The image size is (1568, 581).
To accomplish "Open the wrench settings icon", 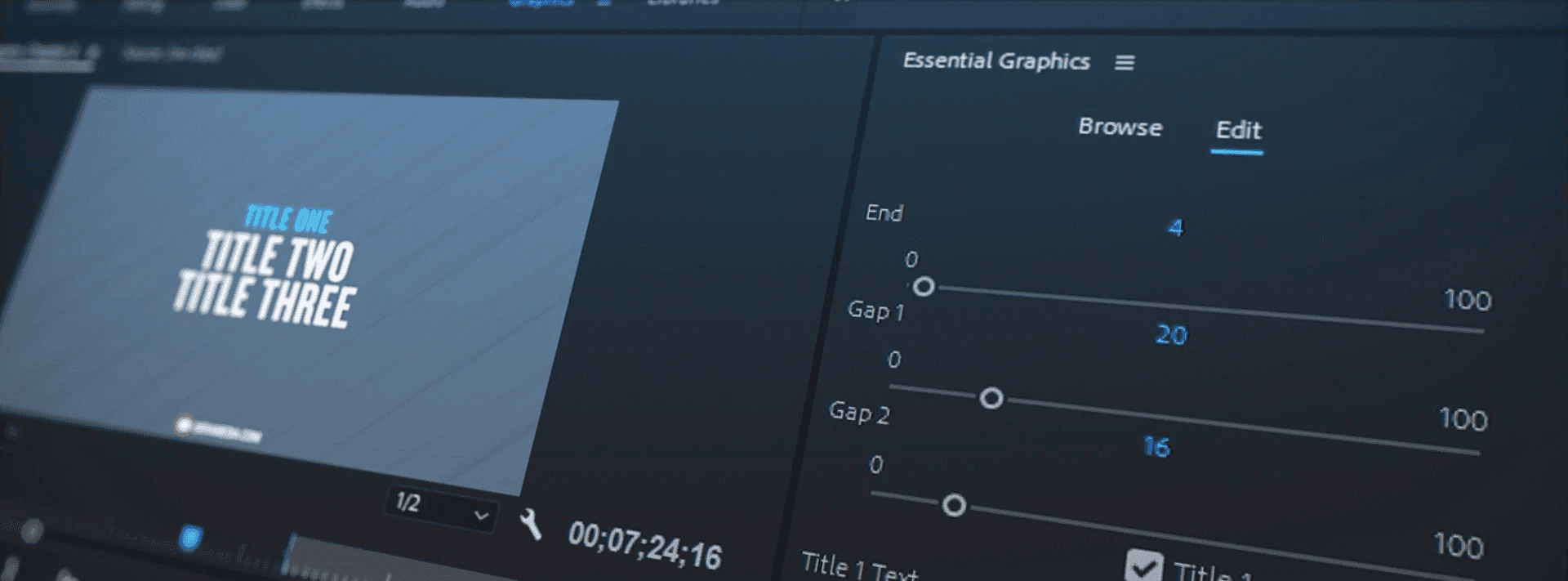I will [x=531, y=525].
